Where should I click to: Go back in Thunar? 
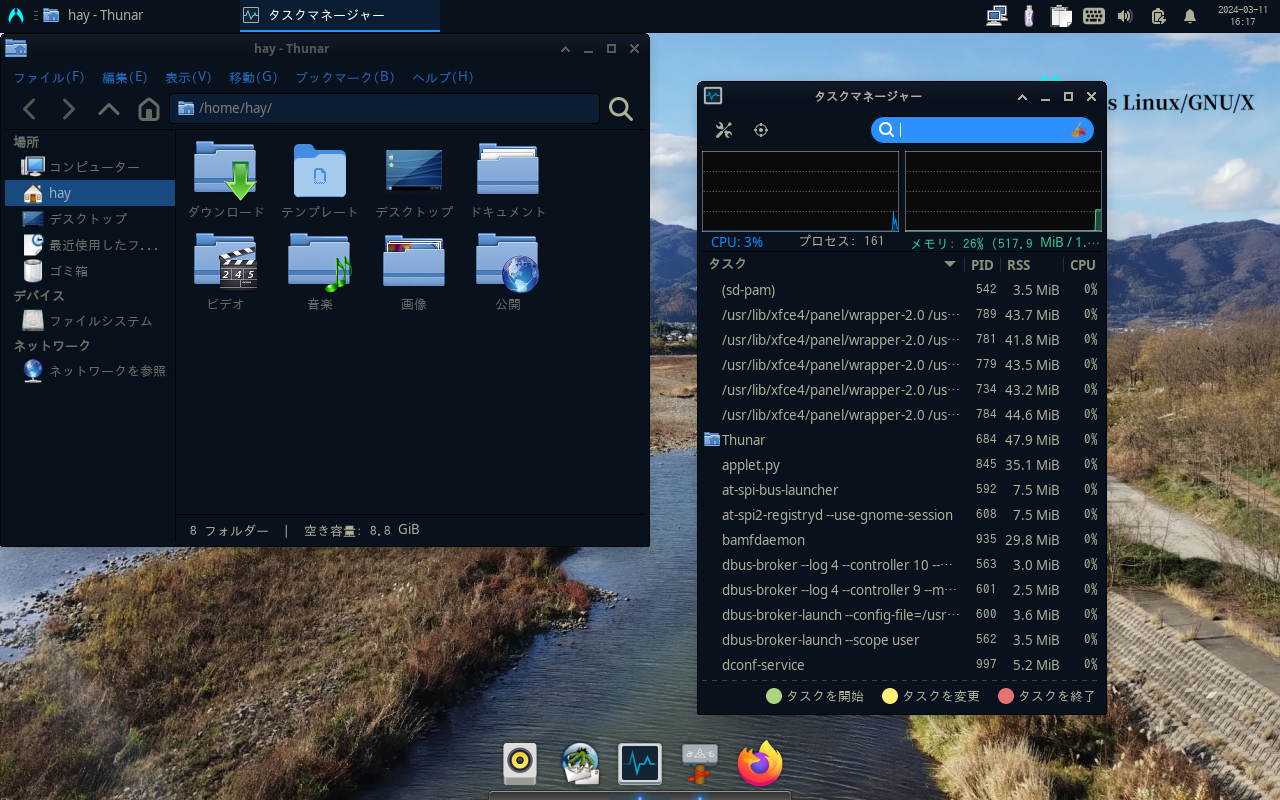30,109
